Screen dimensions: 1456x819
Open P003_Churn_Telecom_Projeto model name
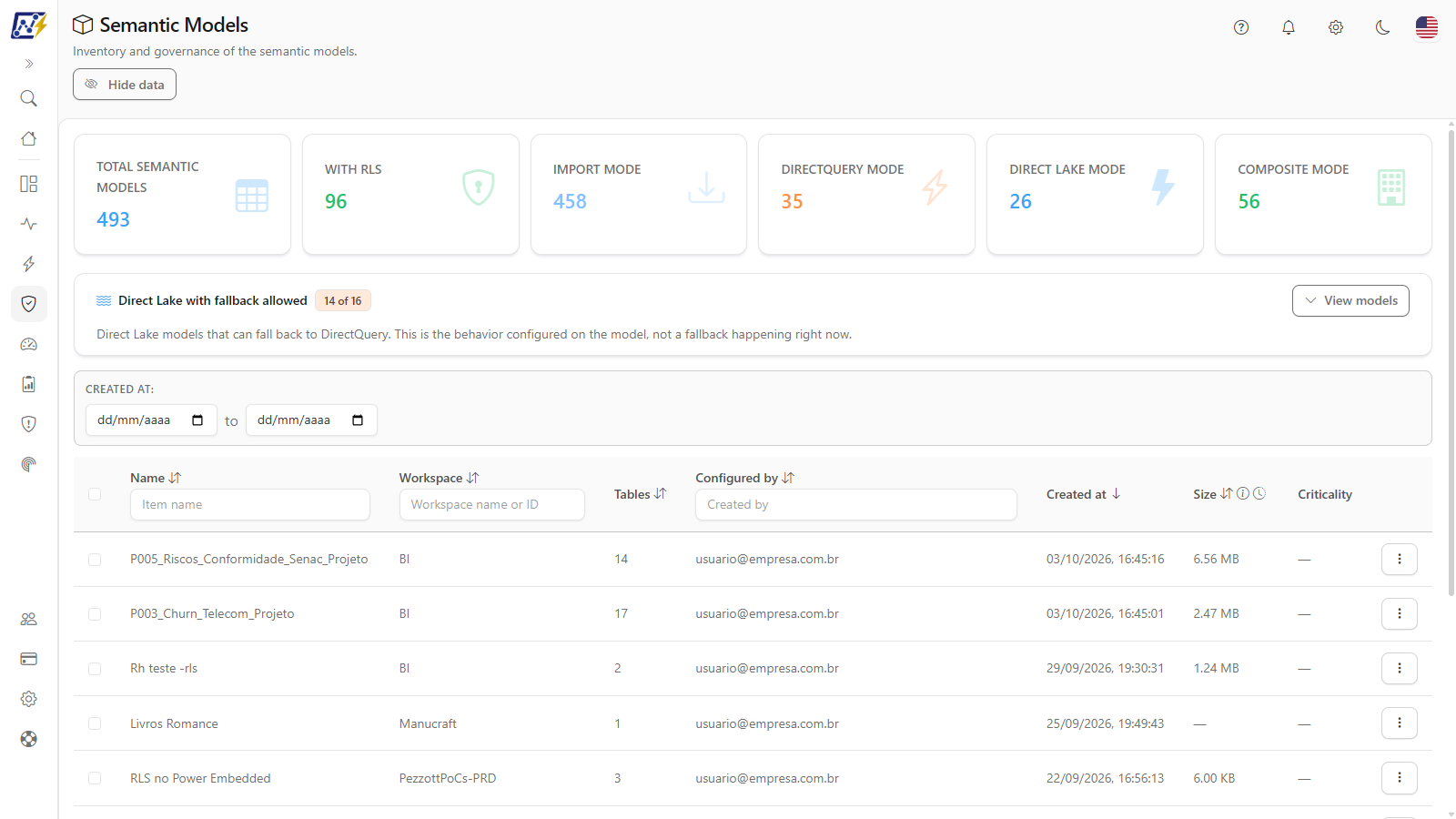coord(212,614)
